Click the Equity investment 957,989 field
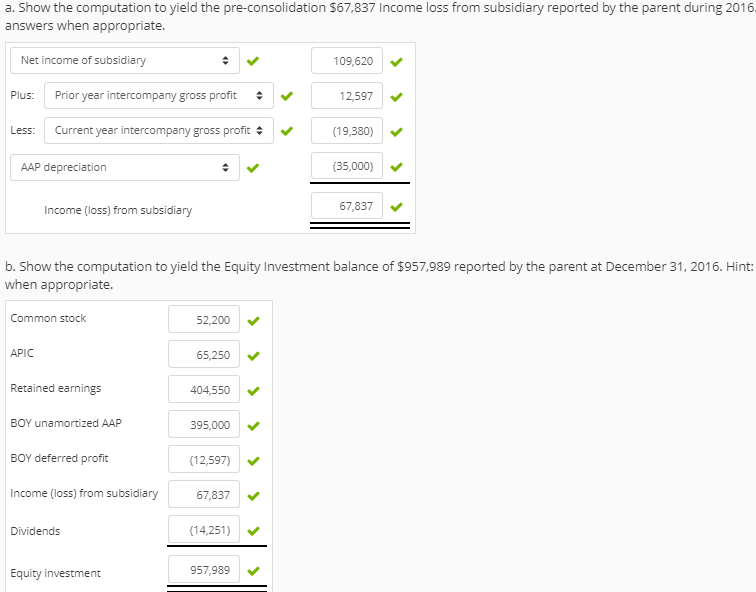Screen dimensions: 756x592 tap(204, 569)
